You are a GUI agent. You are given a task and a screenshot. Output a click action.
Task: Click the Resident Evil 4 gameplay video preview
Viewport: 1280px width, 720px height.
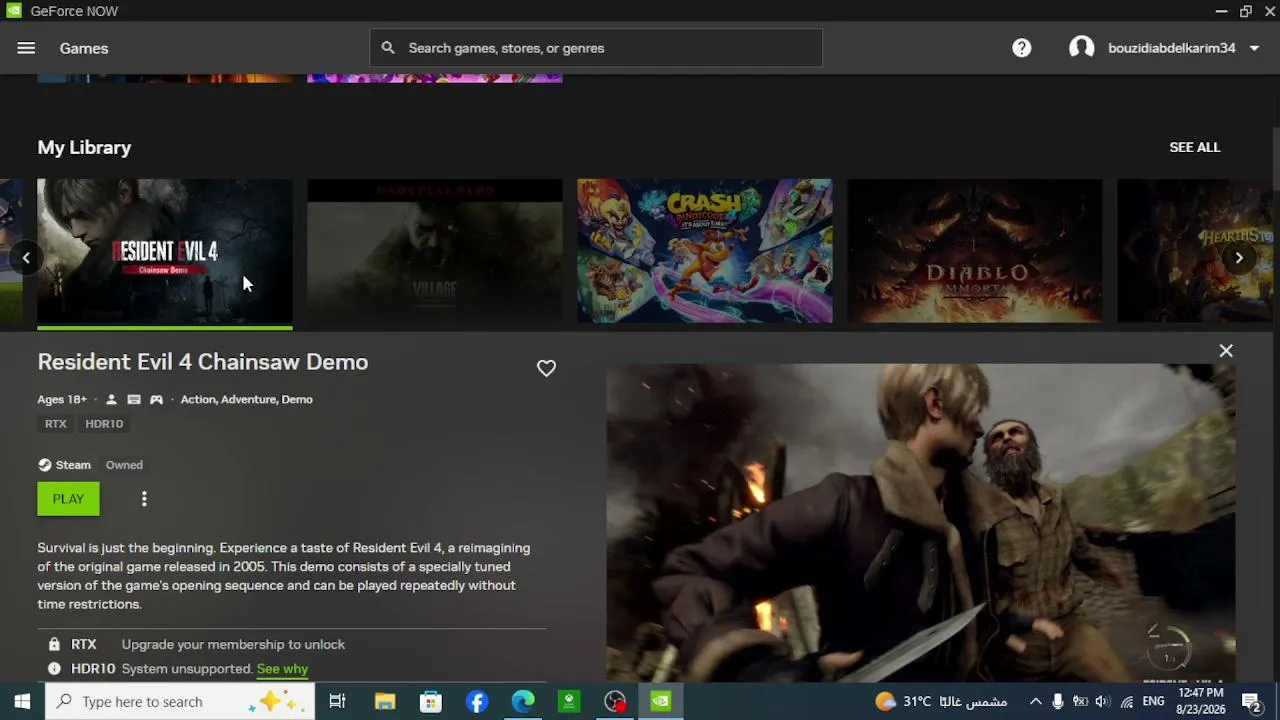920,522
